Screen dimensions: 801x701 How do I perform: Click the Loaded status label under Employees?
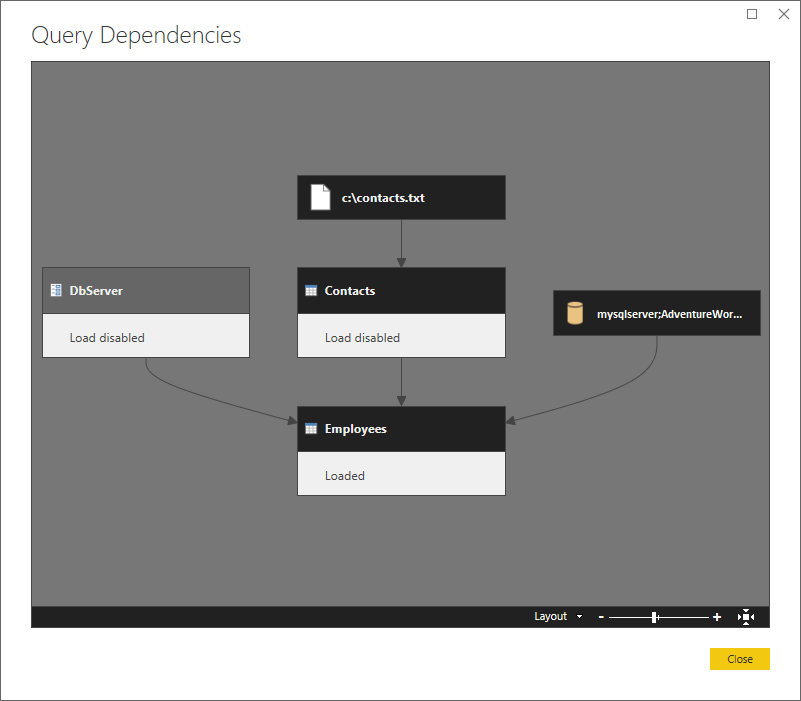345,475
